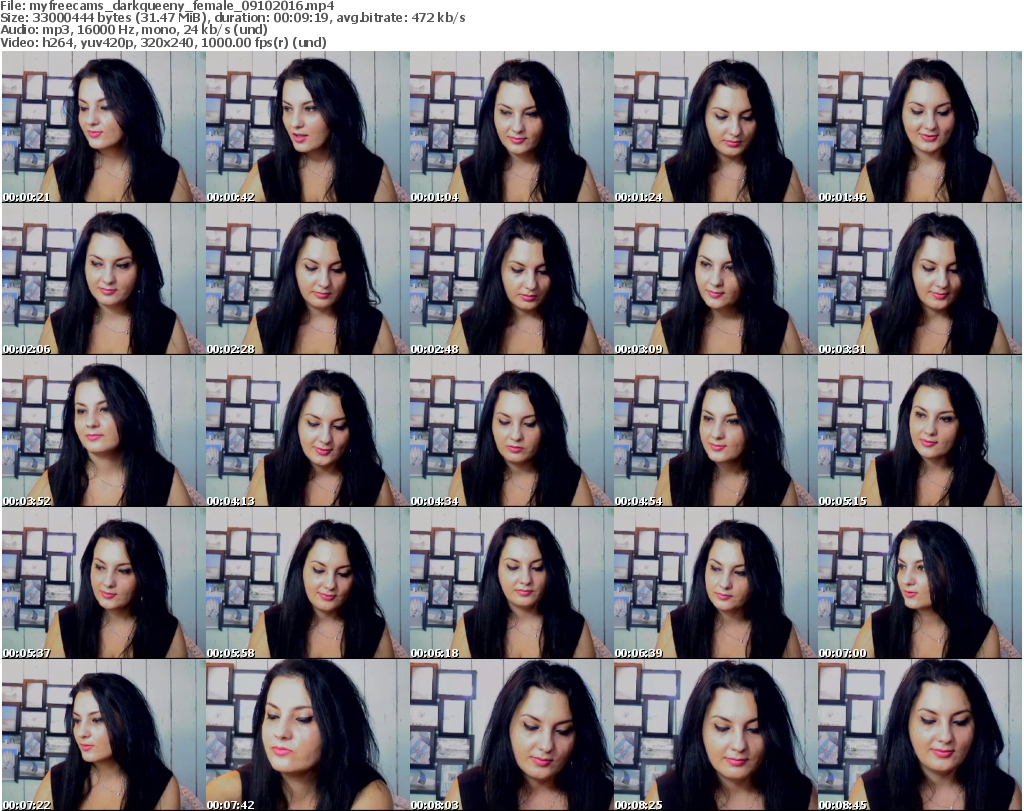Screen dimensions: 1024x811
Task: Choose the snapshot labeled 00:07:00
Action: click(x=920, y=582)
